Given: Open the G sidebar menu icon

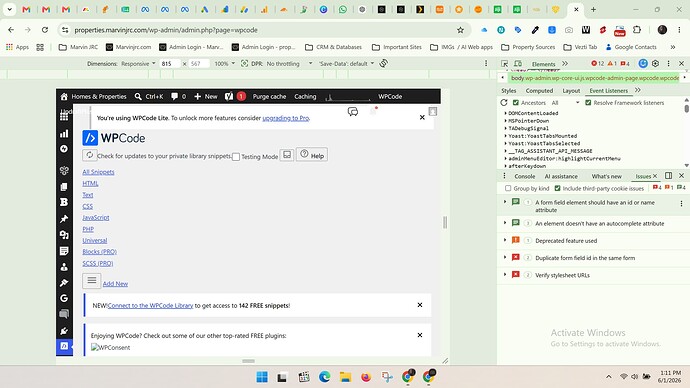Looking at the screenshot, I should point(64,298).
